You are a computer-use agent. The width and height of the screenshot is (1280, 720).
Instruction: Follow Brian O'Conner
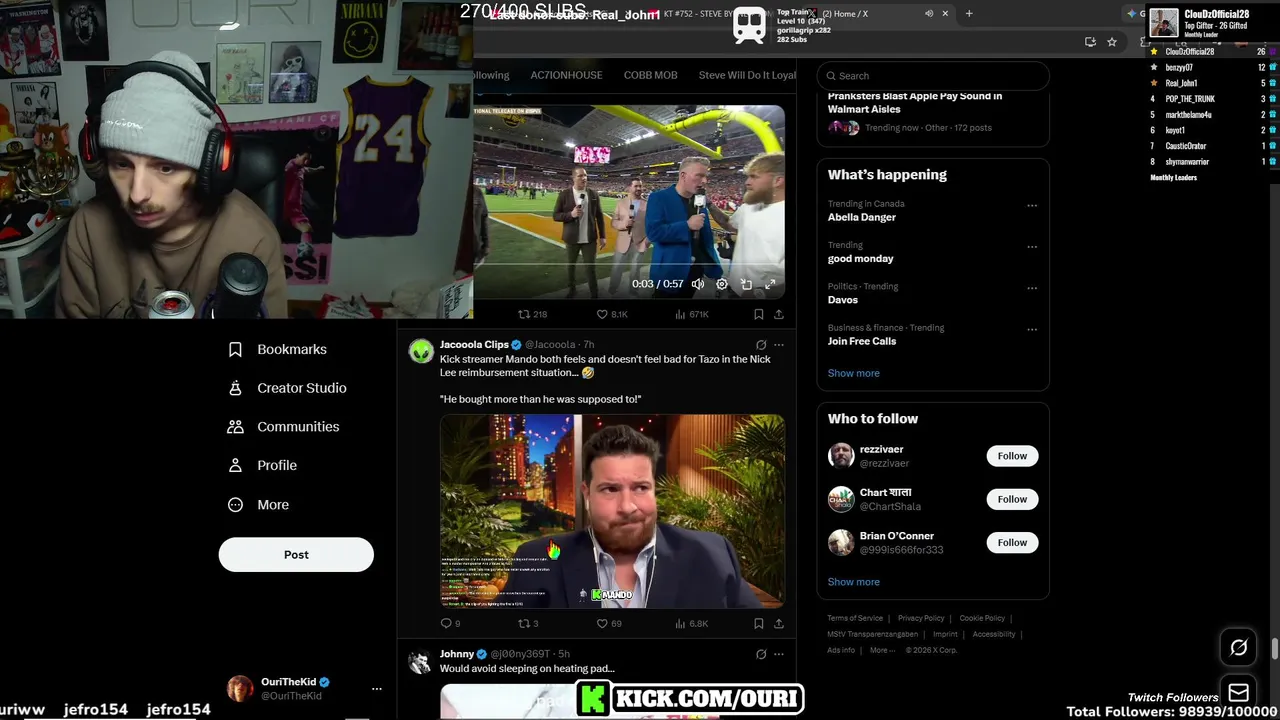[1012, 542]
